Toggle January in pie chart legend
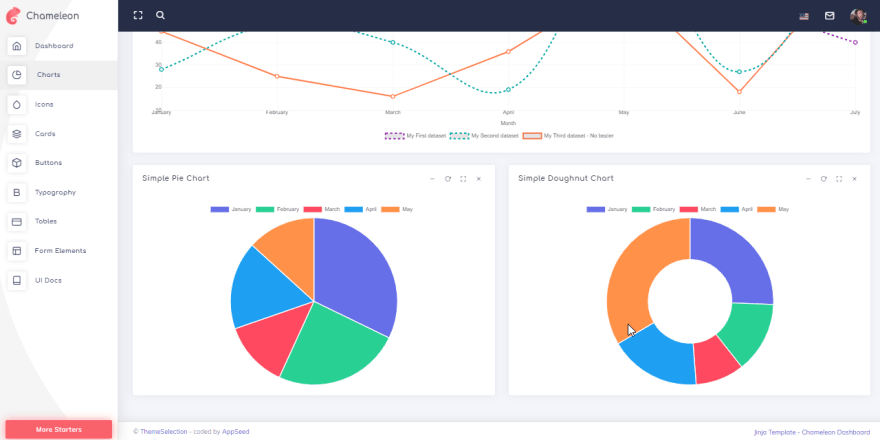 [231, 209]
